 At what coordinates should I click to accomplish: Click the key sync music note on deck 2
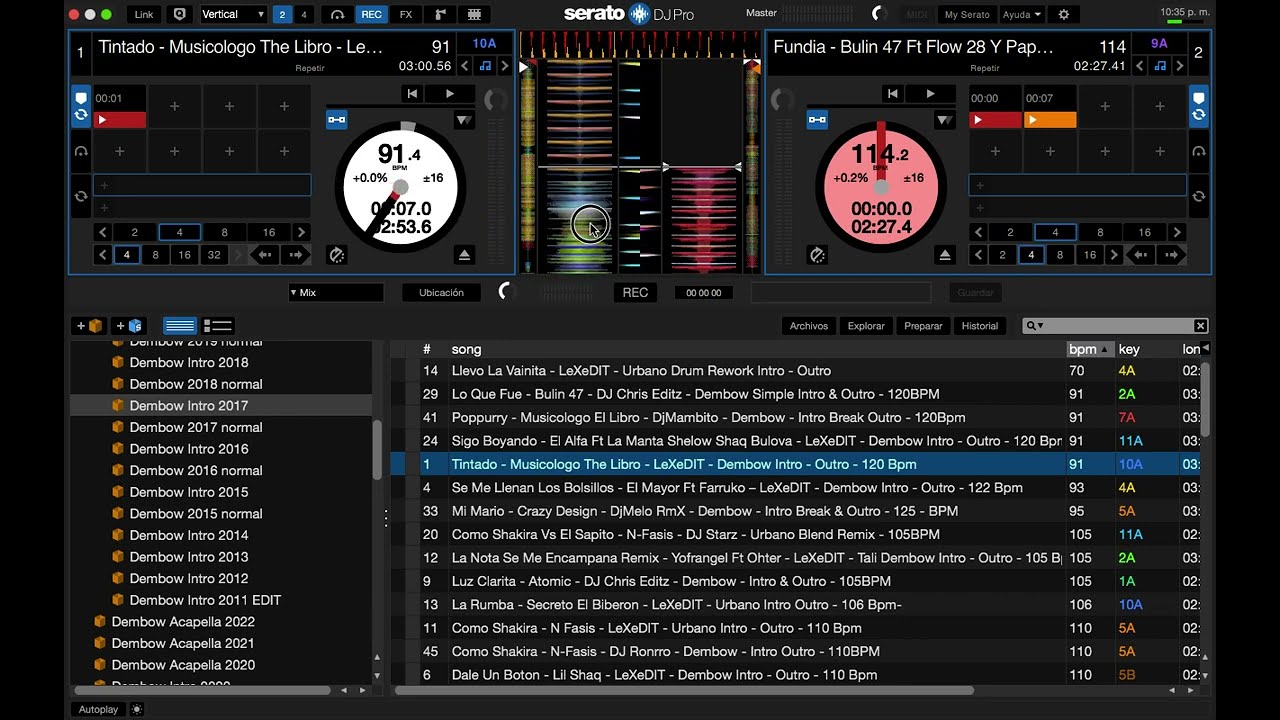pos(1159,66)
